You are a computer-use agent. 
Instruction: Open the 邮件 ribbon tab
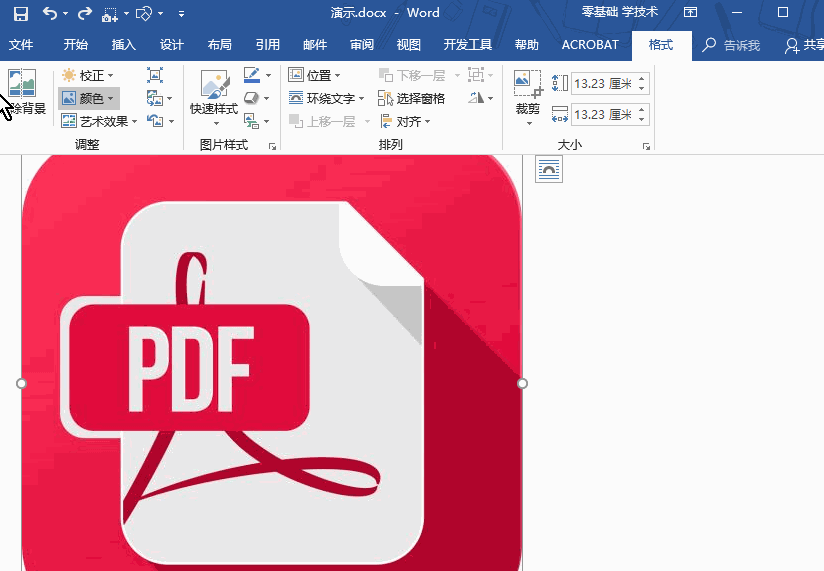pos(315,45)
